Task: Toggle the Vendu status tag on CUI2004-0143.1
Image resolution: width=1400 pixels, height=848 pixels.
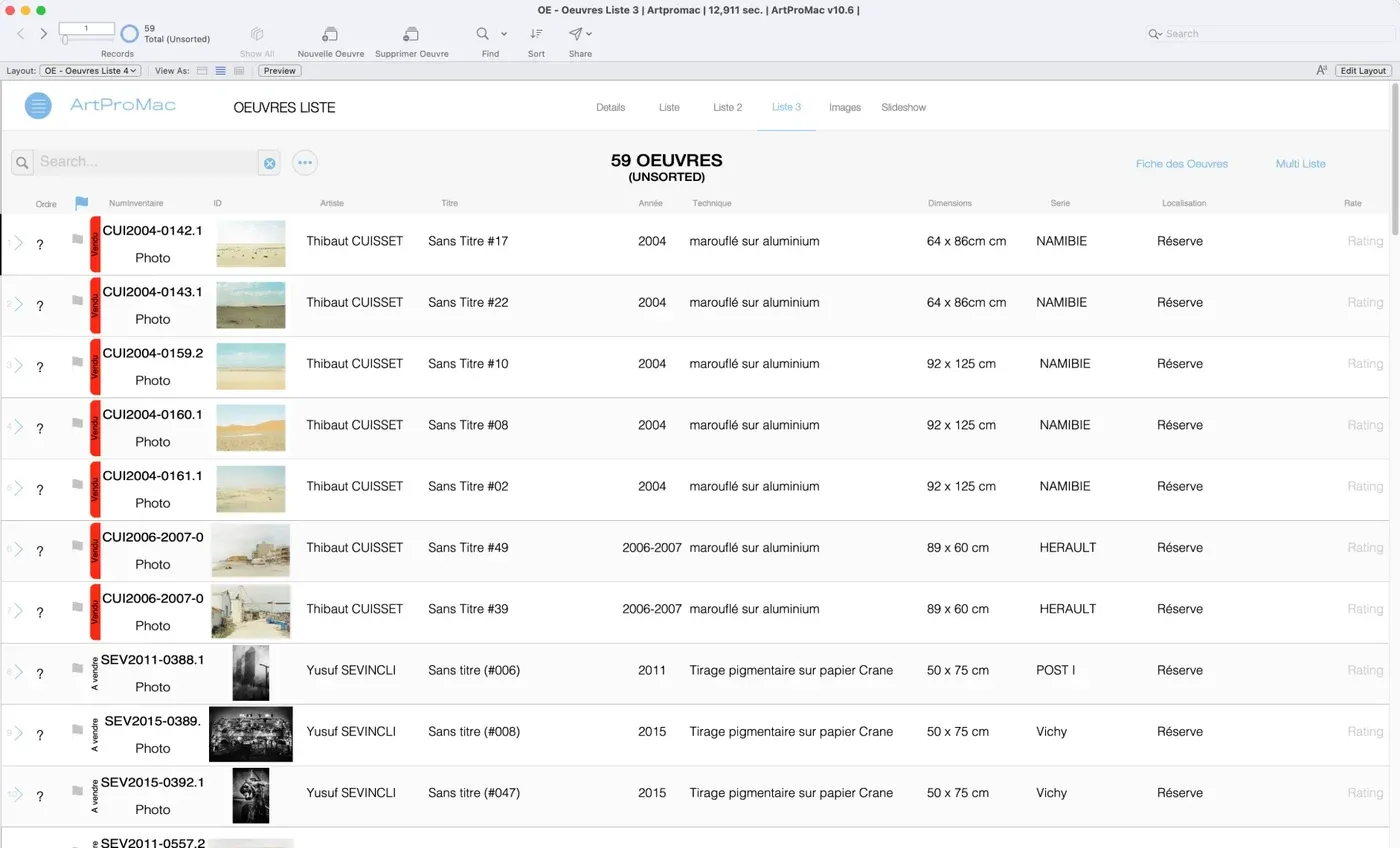Action: 95,306
